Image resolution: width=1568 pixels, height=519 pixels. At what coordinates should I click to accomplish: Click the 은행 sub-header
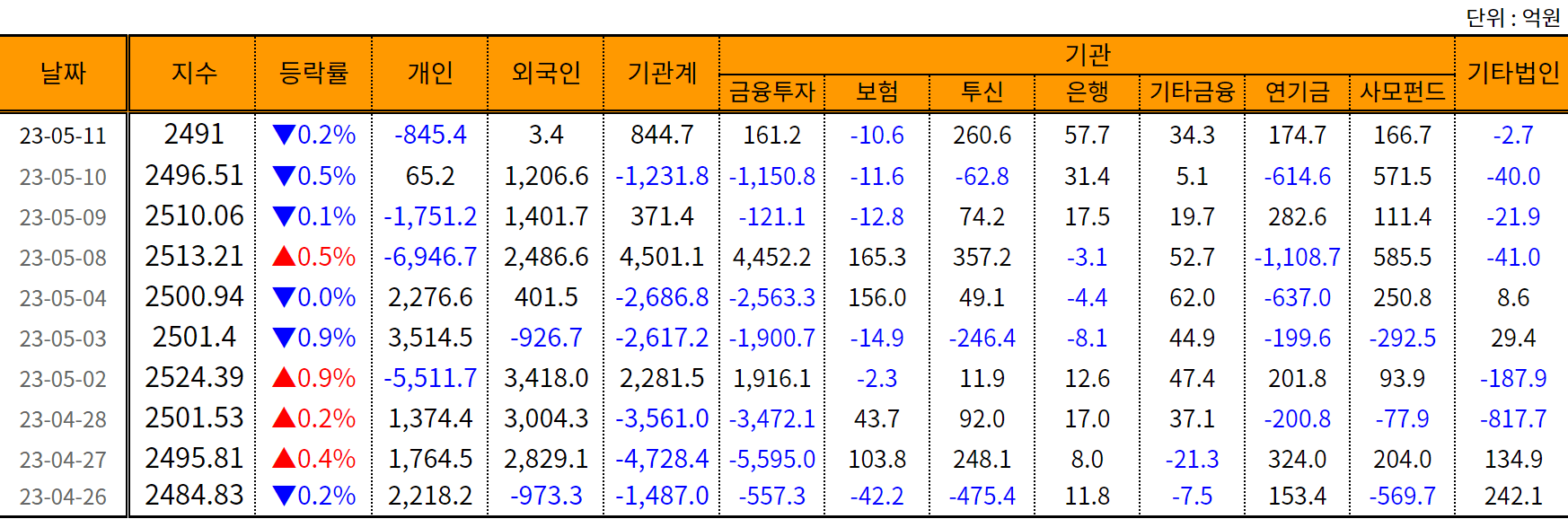click(1088, 92)
